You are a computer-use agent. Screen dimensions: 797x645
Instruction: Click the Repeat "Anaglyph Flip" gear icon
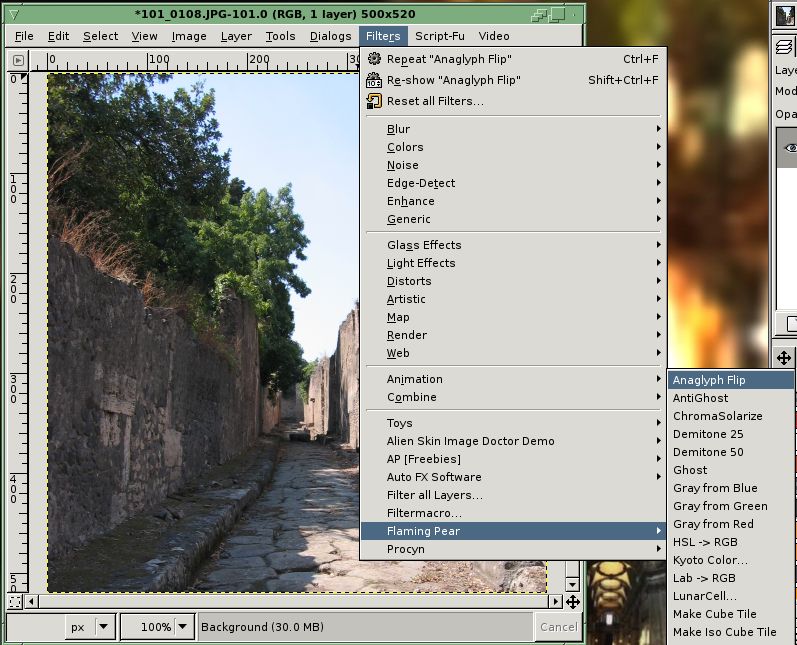374,59
